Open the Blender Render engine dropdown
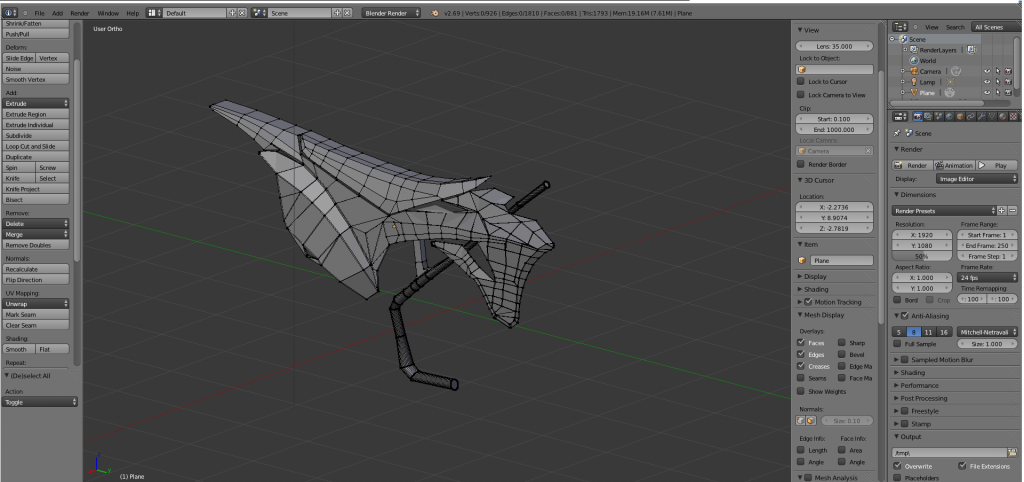Image resolution: width=1024 pixels, height=482 pixels. pyautogui.click(x=392, y=13)
